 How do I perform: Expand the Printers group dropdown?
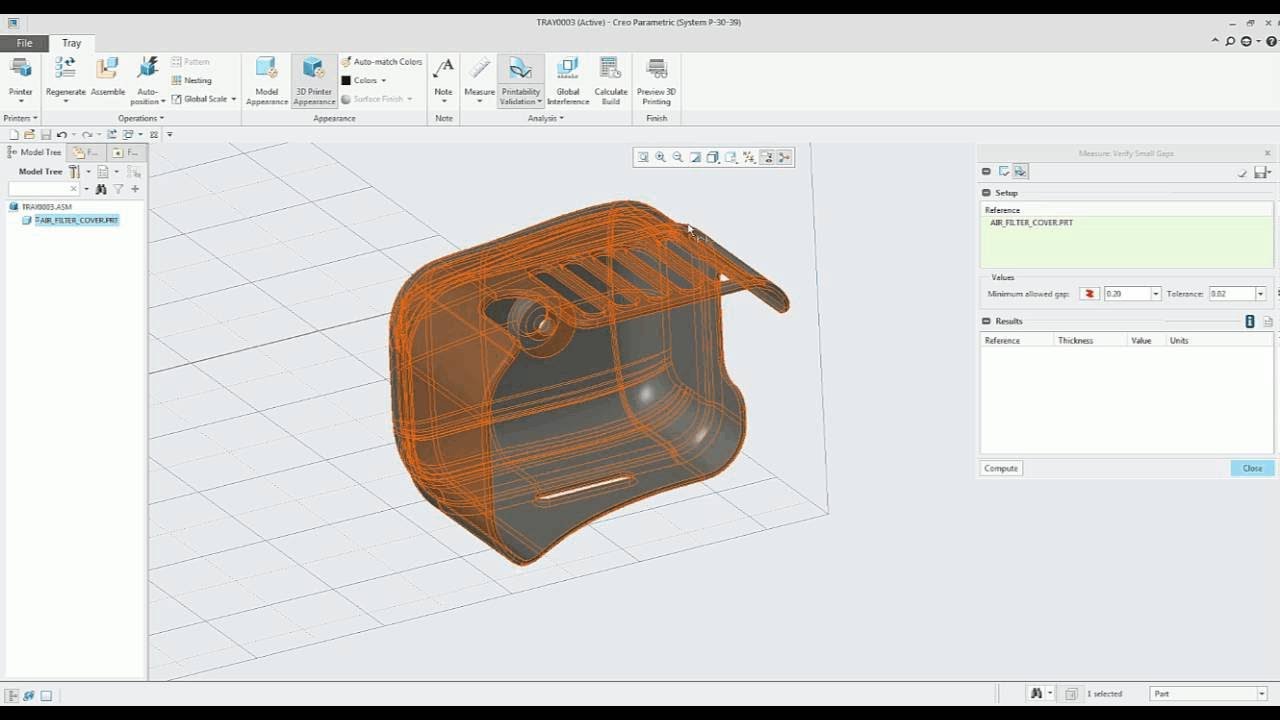tap(21, 118)
